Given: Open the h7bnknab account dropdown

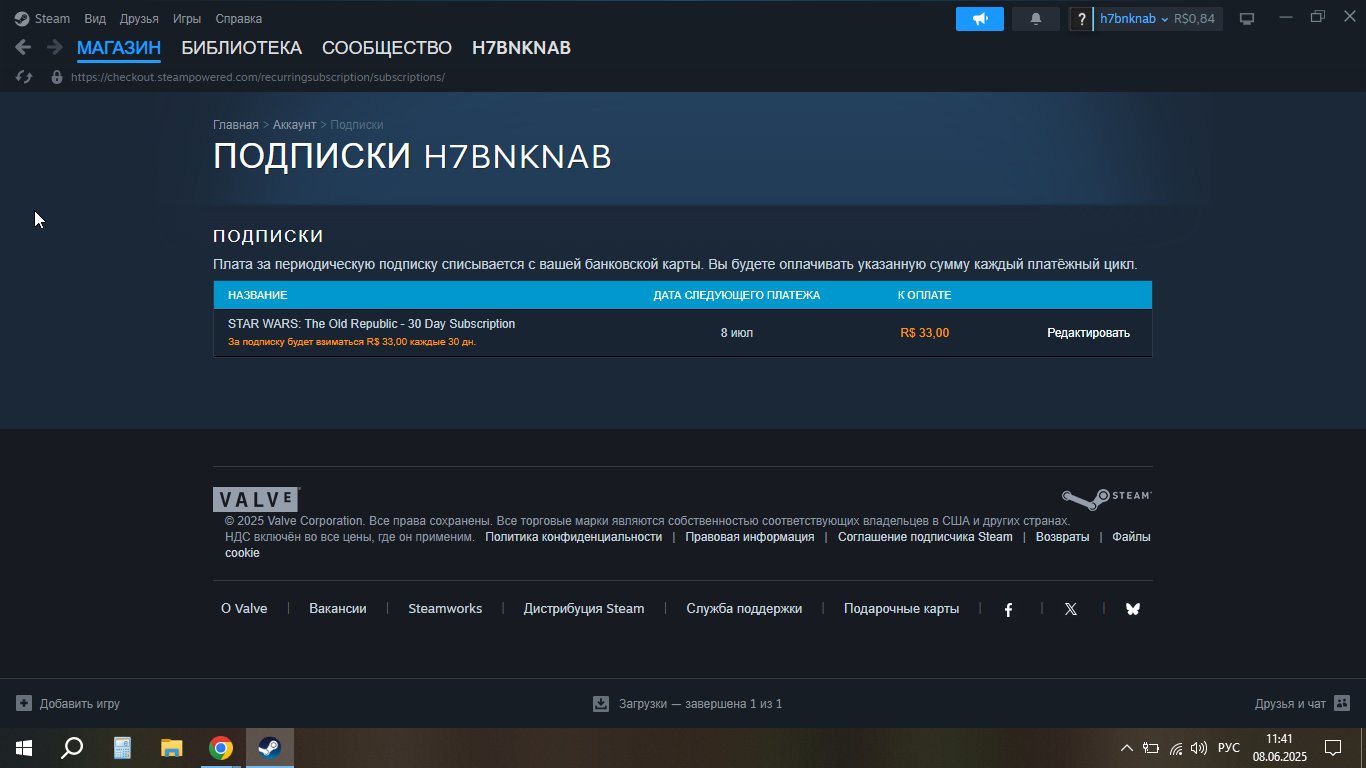Looking at the screenshot, I should pyautogui.click(x=1134, y=19).
